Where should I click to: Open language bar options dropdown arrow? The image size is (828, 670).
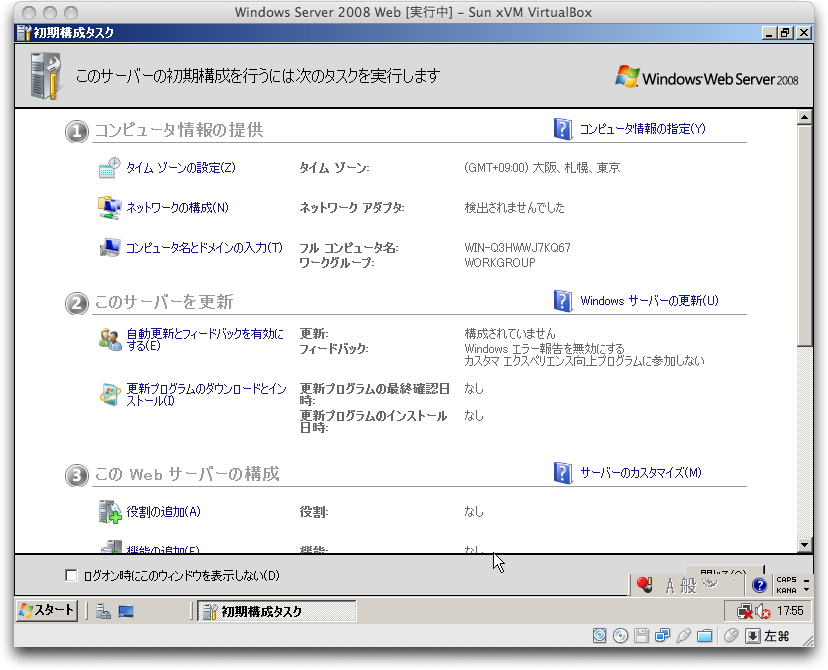click(x=806, y=590)
